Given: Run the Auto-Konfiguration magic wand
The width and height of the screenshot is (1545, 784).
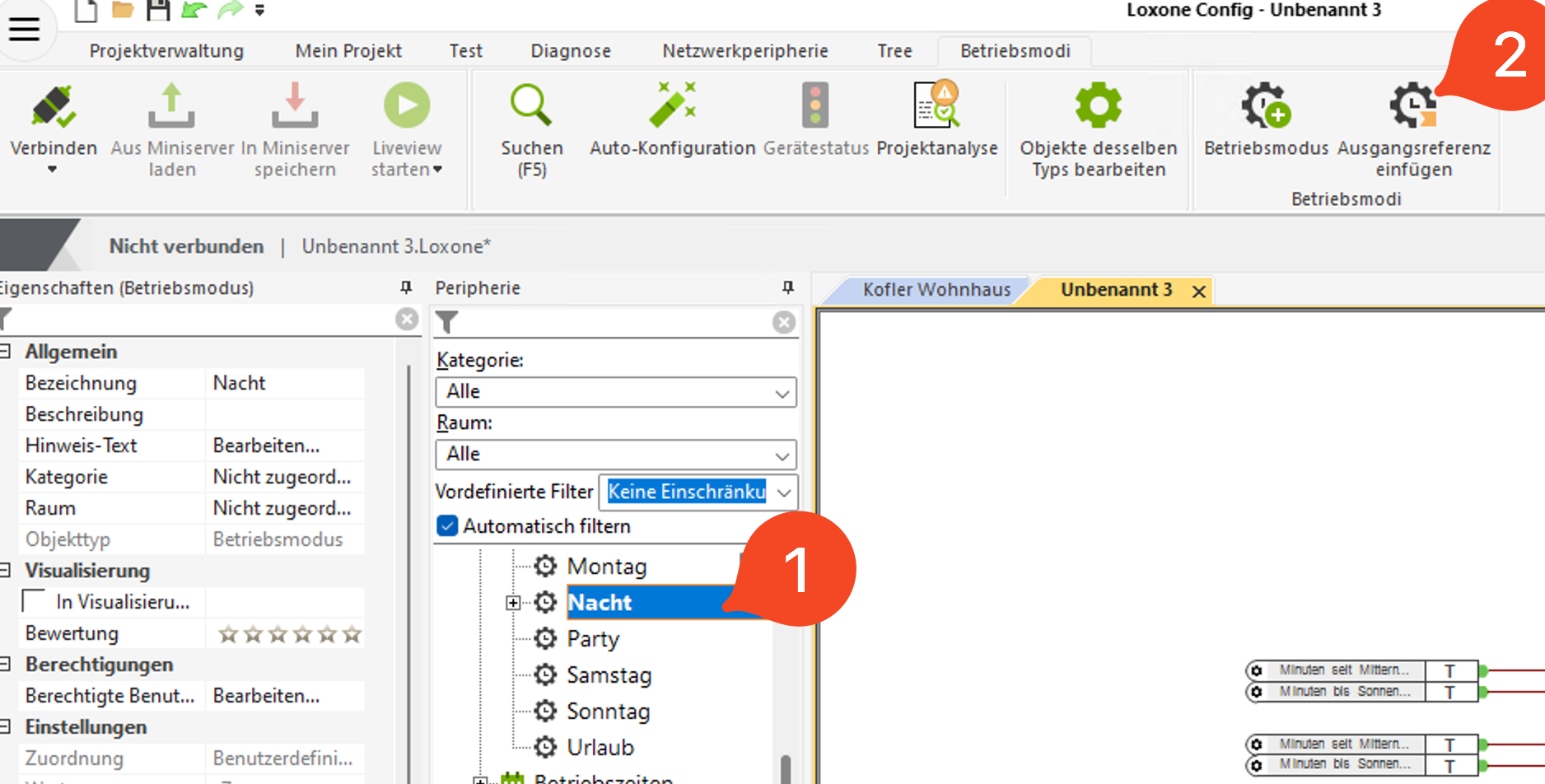Looking at the screenshot, I should 672,105.
